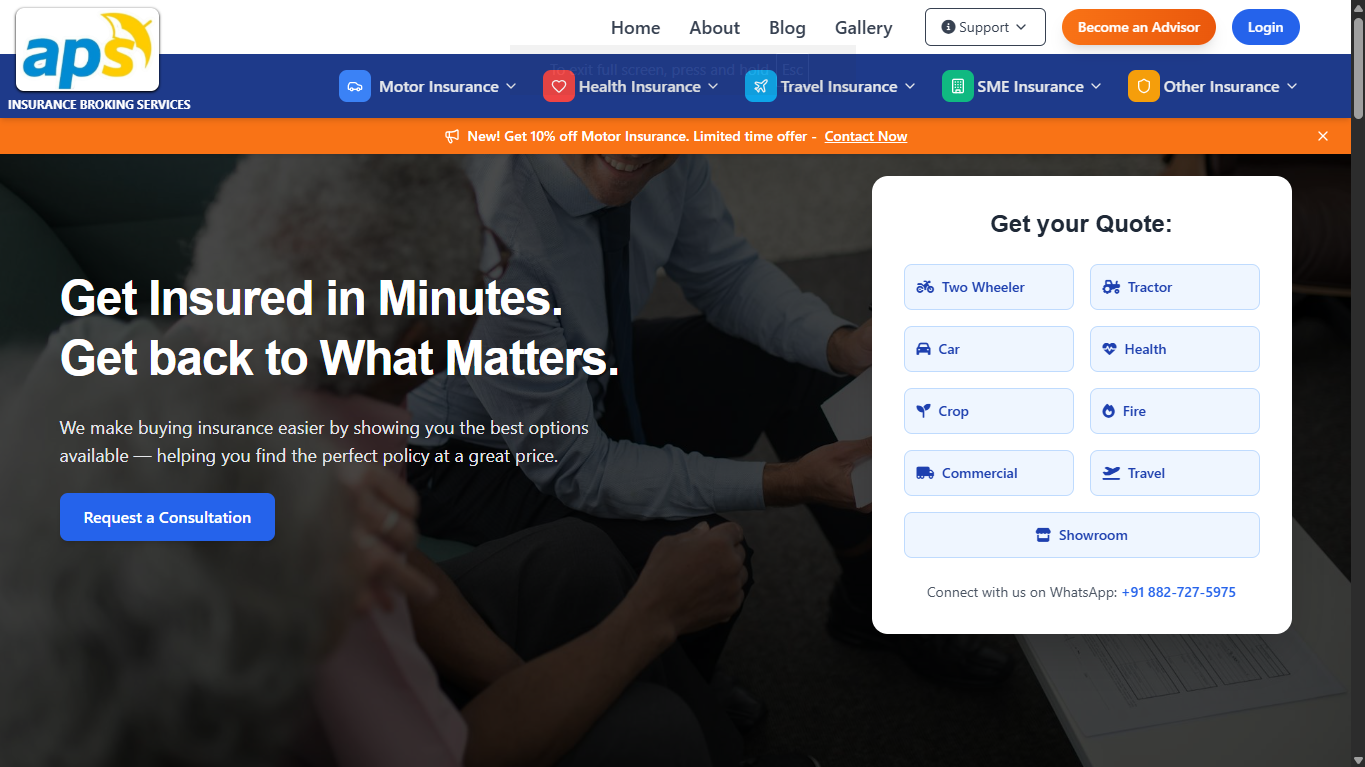The height and width of the screenshot is (767, 1365).
Task: Click the Travel Insurance airplane icon
Action: click(761, 86)
